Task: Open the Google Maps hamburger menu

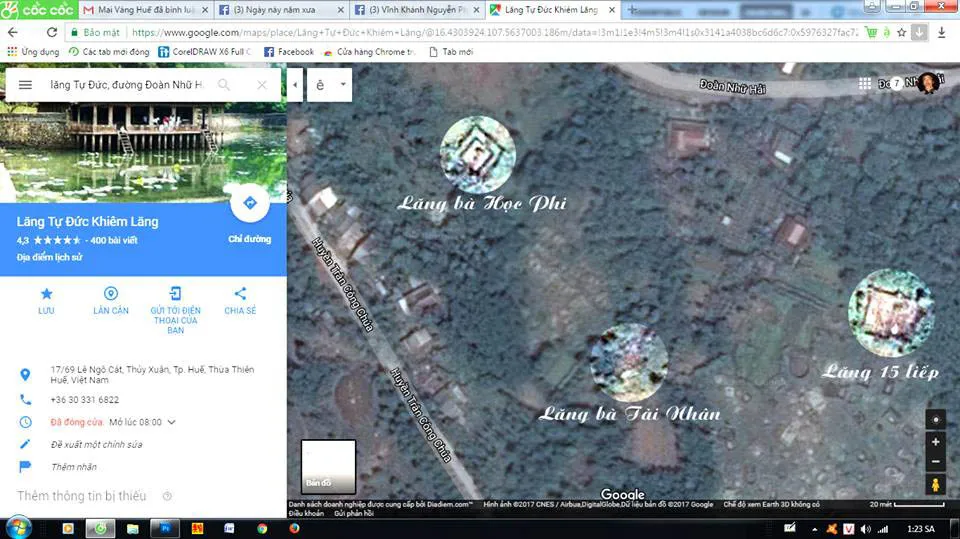Action: tap(25, 85)
